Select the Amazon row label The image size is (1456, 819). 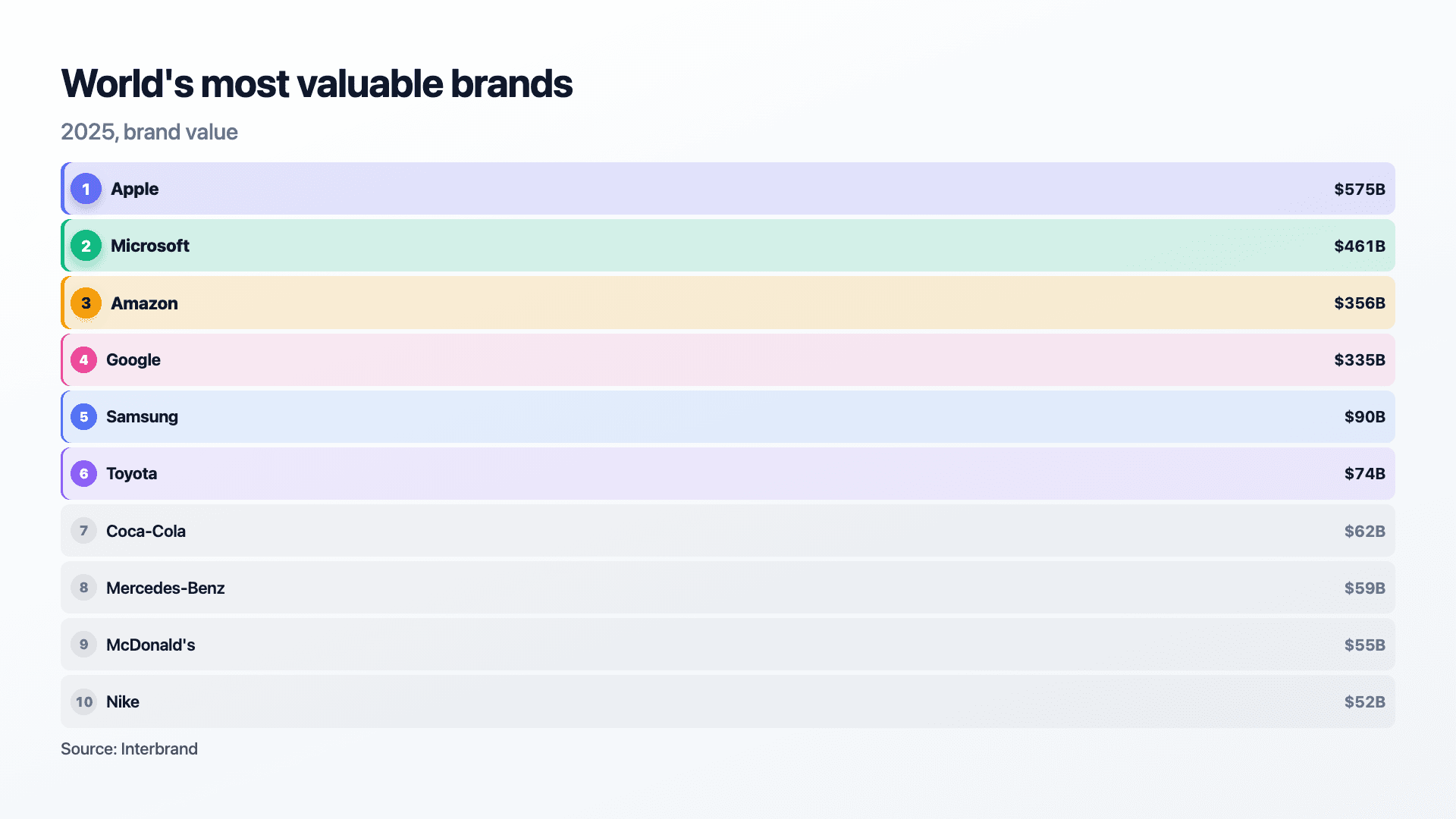[x=144, y=303]
